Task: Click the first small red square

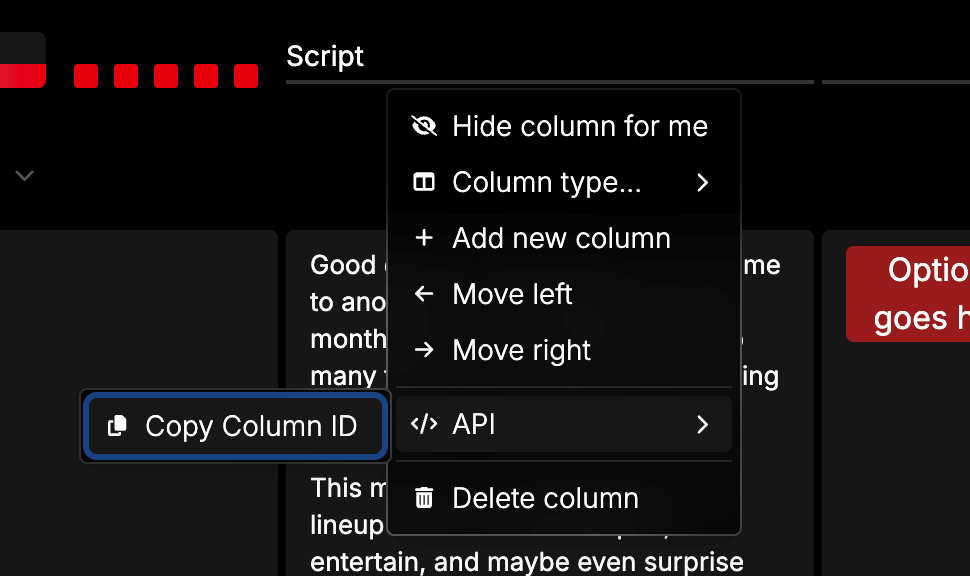Action: (86, 76)
